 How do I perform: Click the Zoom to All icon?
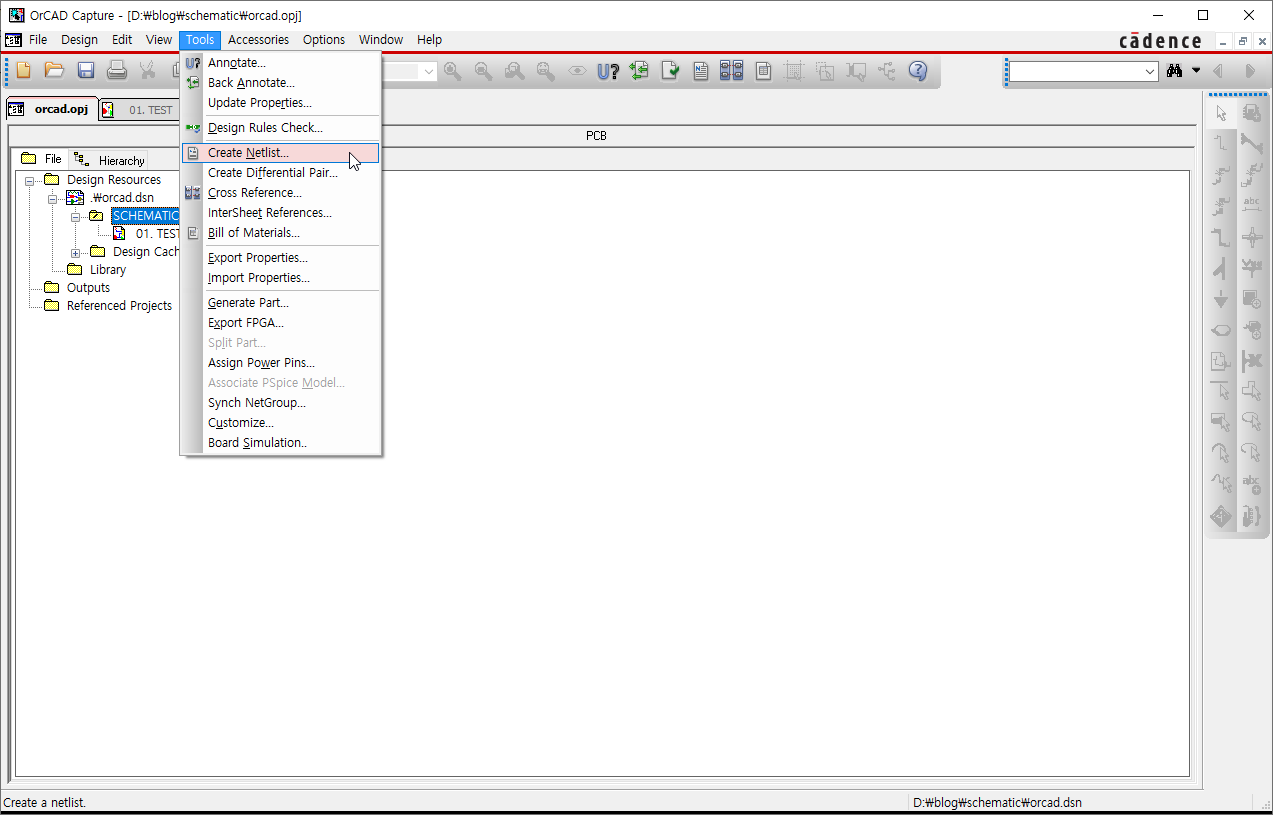pos(546,71)
